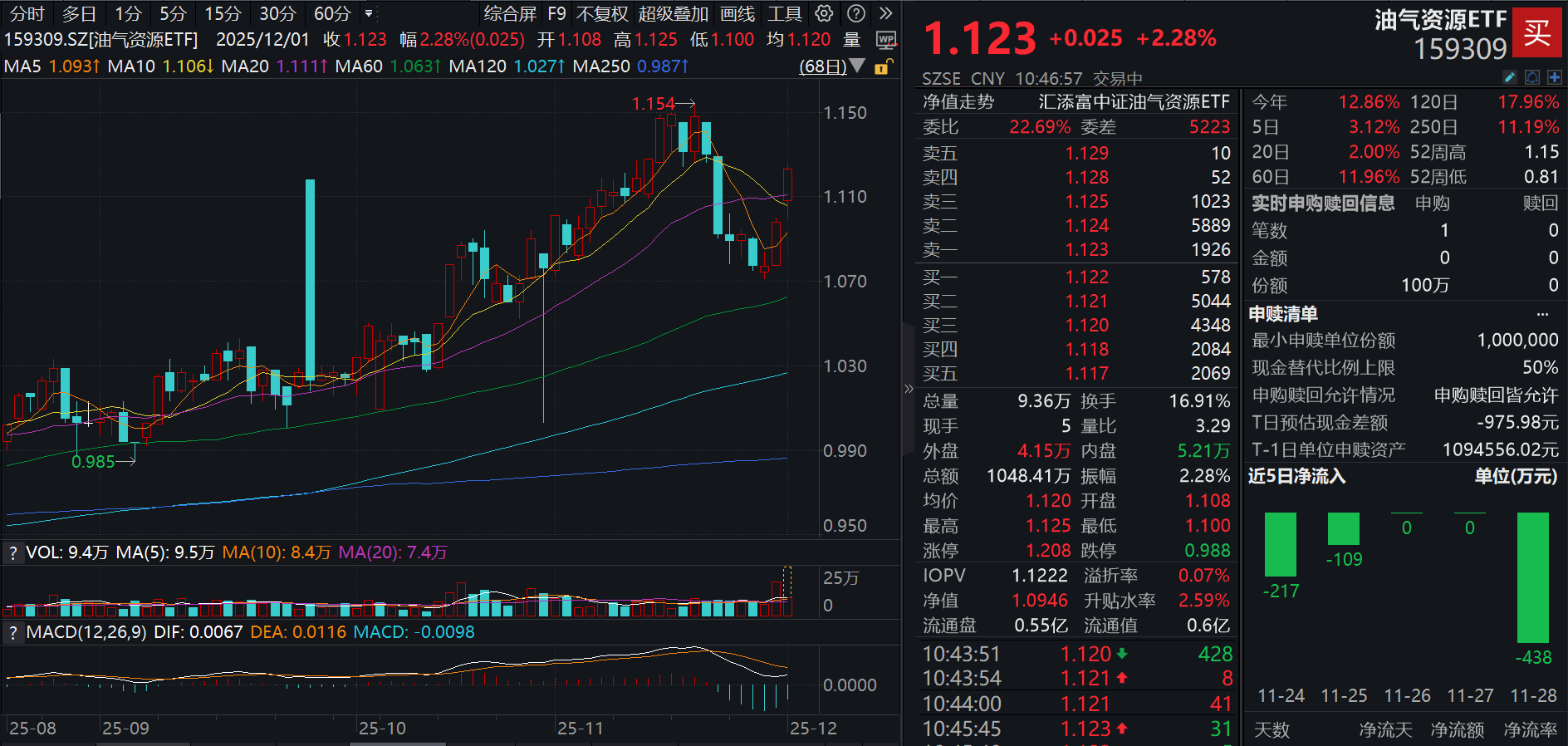Toggle the yellow chart lock icon
1568x746 pixels.
(x=883, y=66)
